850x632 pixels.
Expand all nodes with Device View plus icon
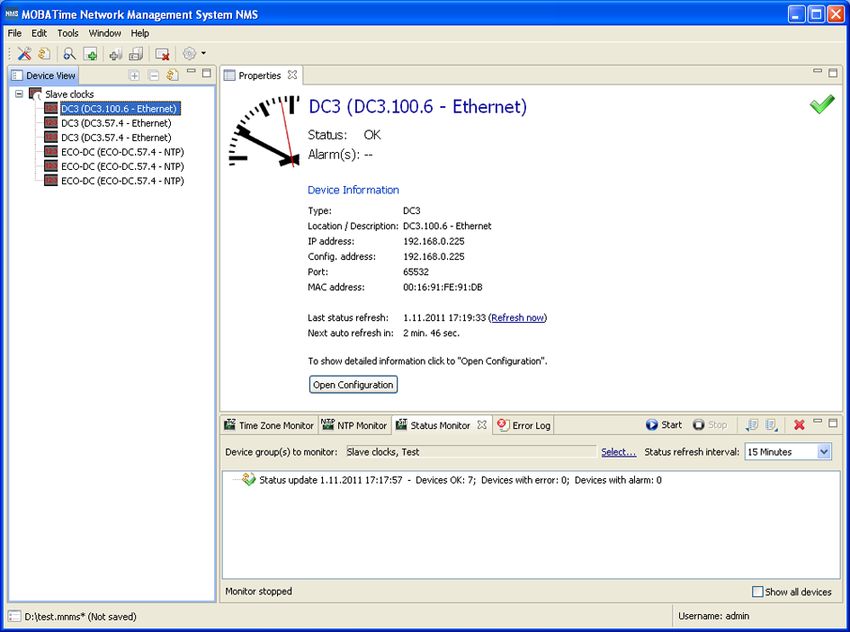(134, 75)
